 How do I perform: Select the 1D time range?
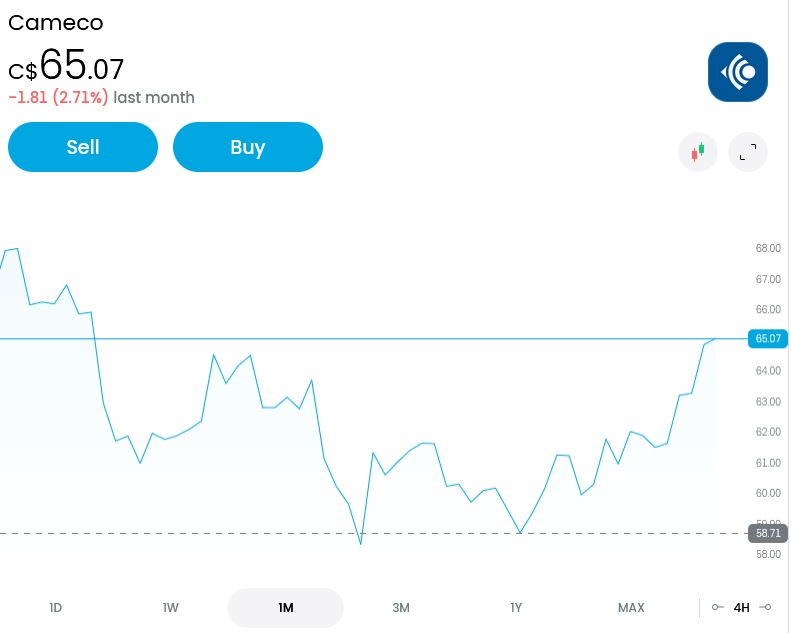56,607
